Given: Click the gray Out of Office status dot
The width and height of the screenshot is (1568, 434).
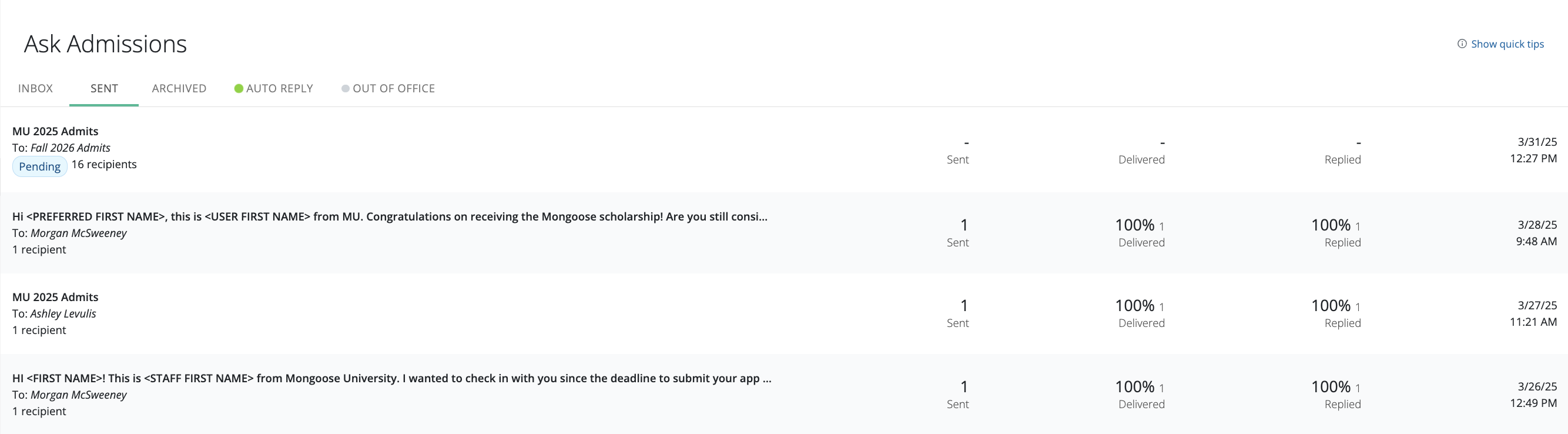Looking at the screenshot, I should coord(345,89).
